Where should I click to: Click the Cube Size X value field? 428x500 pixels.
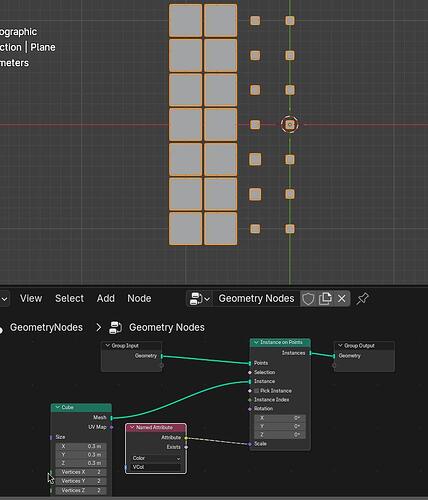(x=81, y=446)
